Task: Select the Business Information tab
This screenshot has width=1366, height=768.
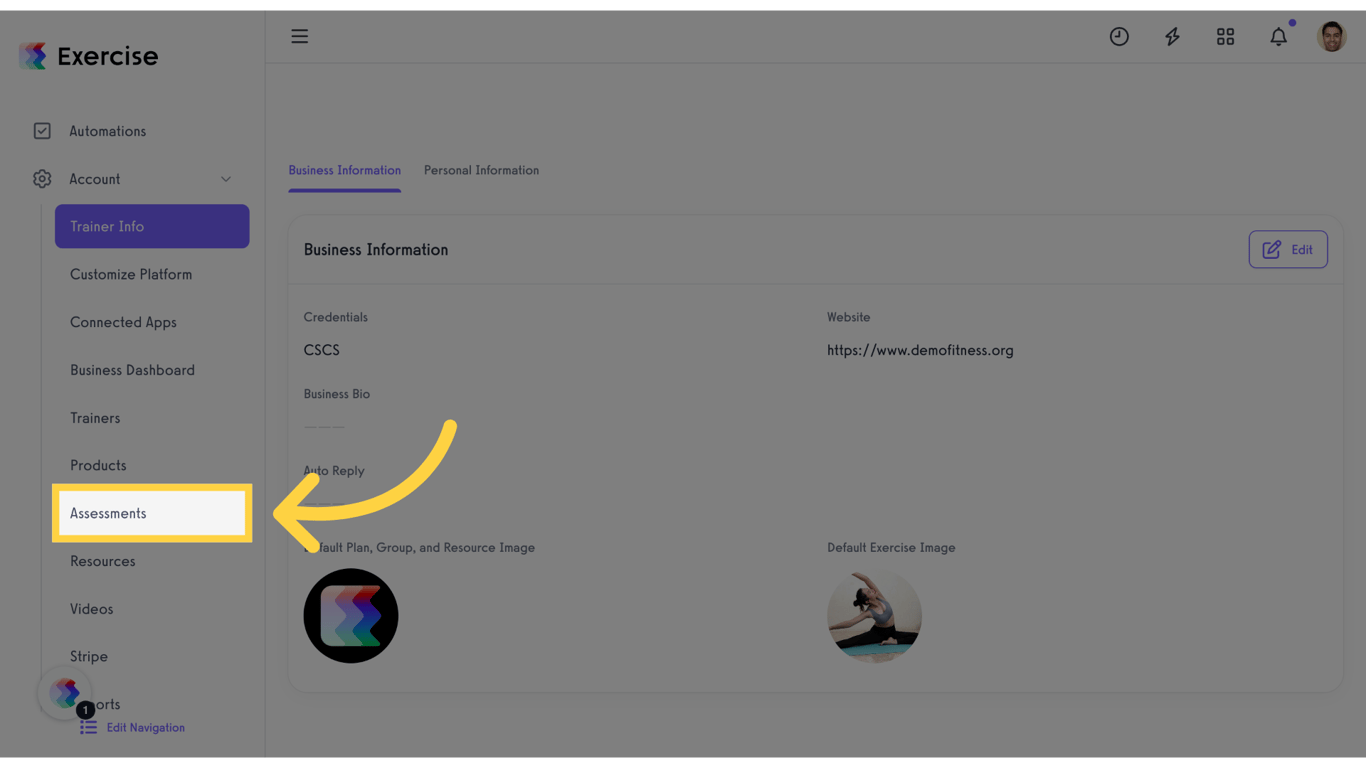Action: (344, 170)
